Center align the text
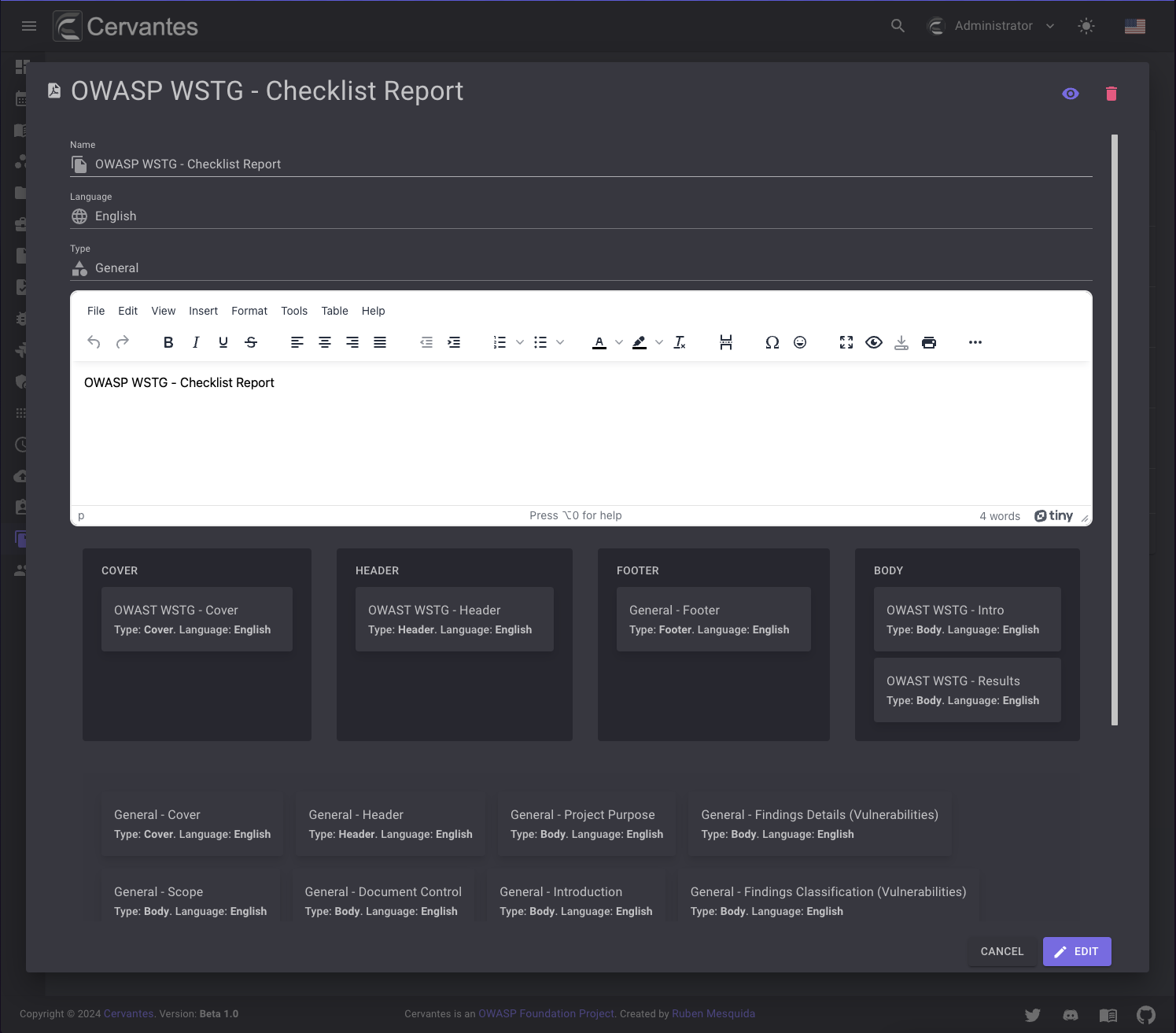The width and height of the screenshot is (1176, 1033). coord(325,342)
